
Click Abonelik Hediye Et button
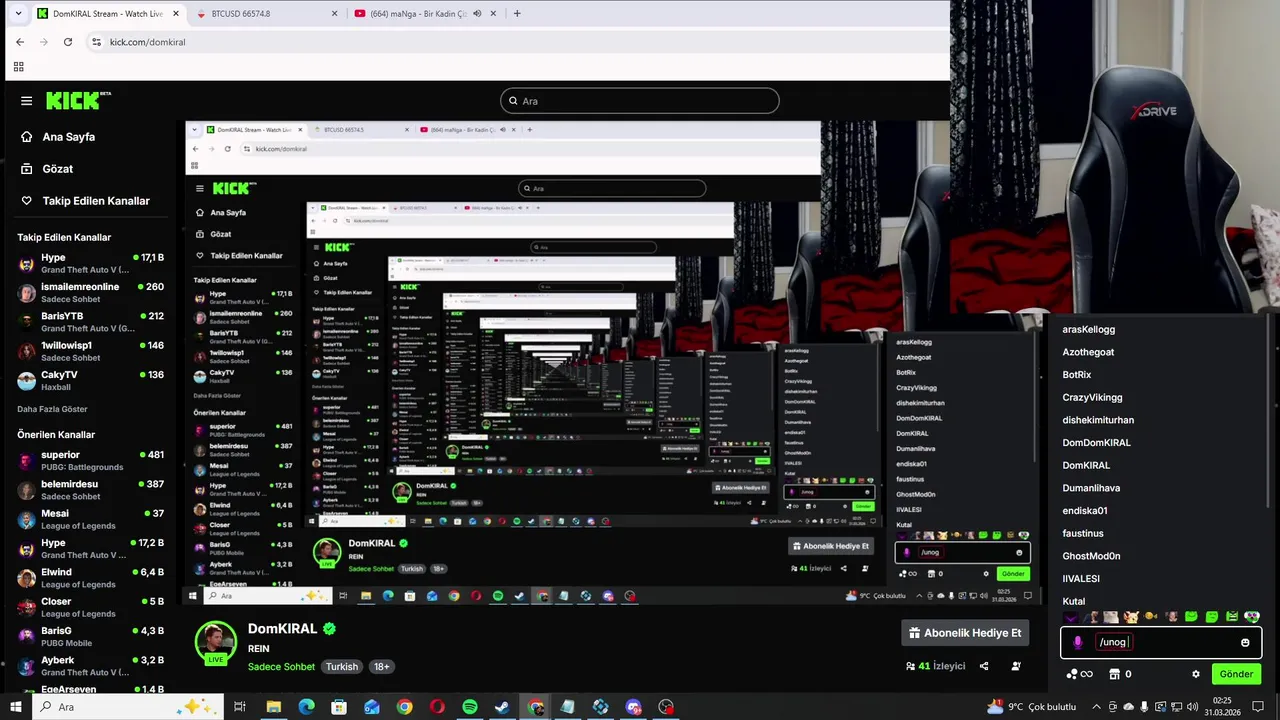click(965, 633)
